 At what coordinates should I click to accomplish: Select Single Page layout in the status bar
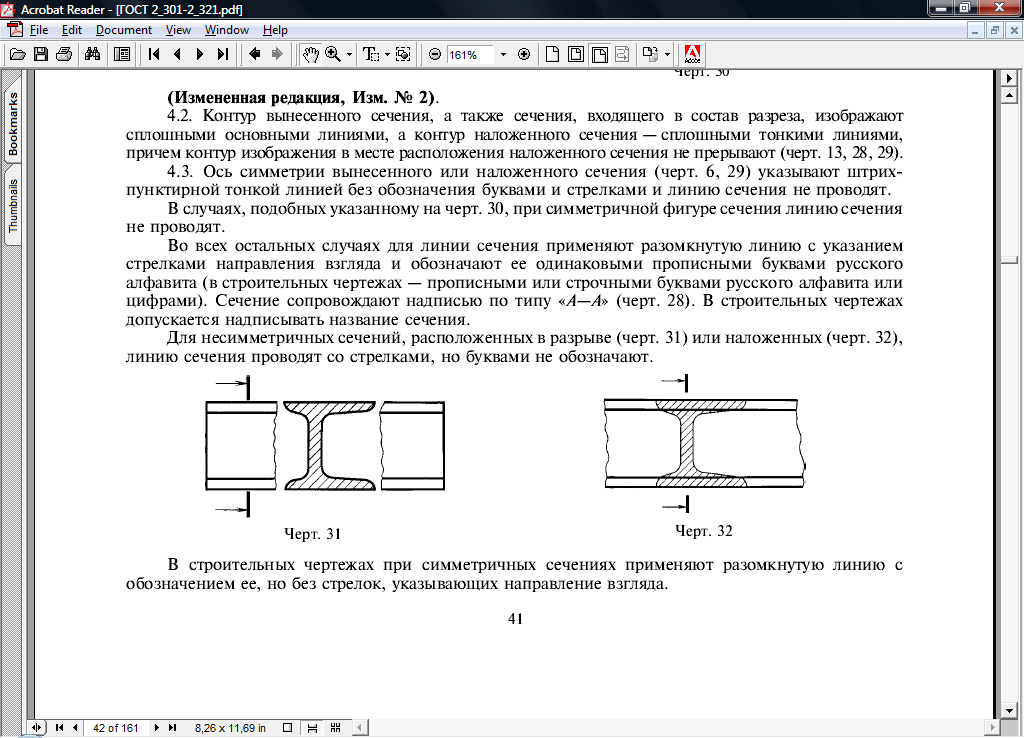(287, 728)
